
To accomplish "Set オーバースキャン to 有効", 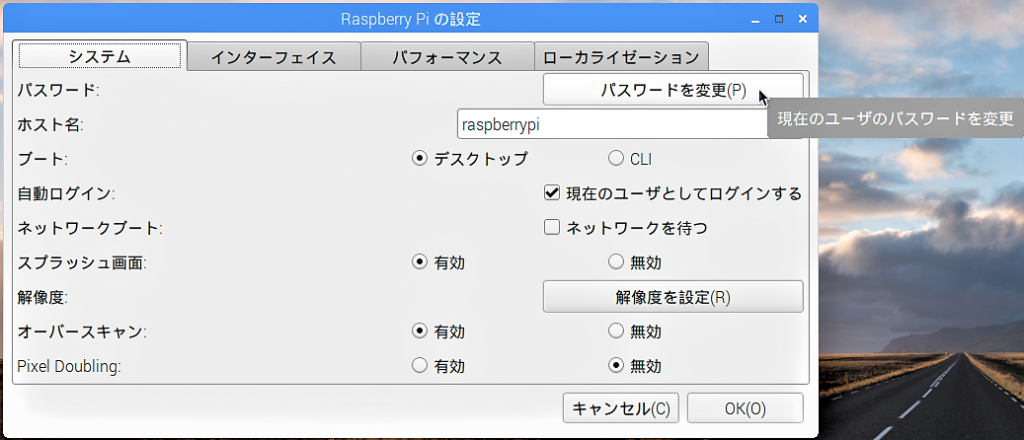I will pos(438,332).
